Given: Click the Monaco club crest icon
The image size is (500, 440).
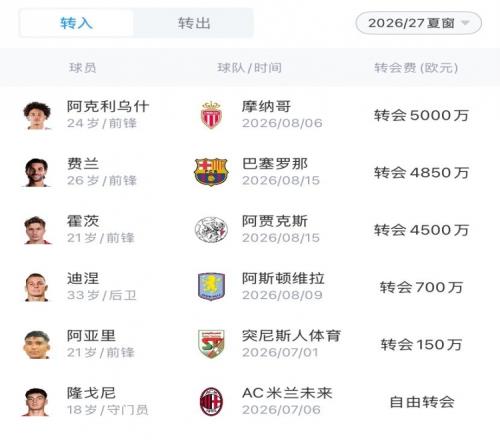Looking at the screenshot, I should [211, 115].
